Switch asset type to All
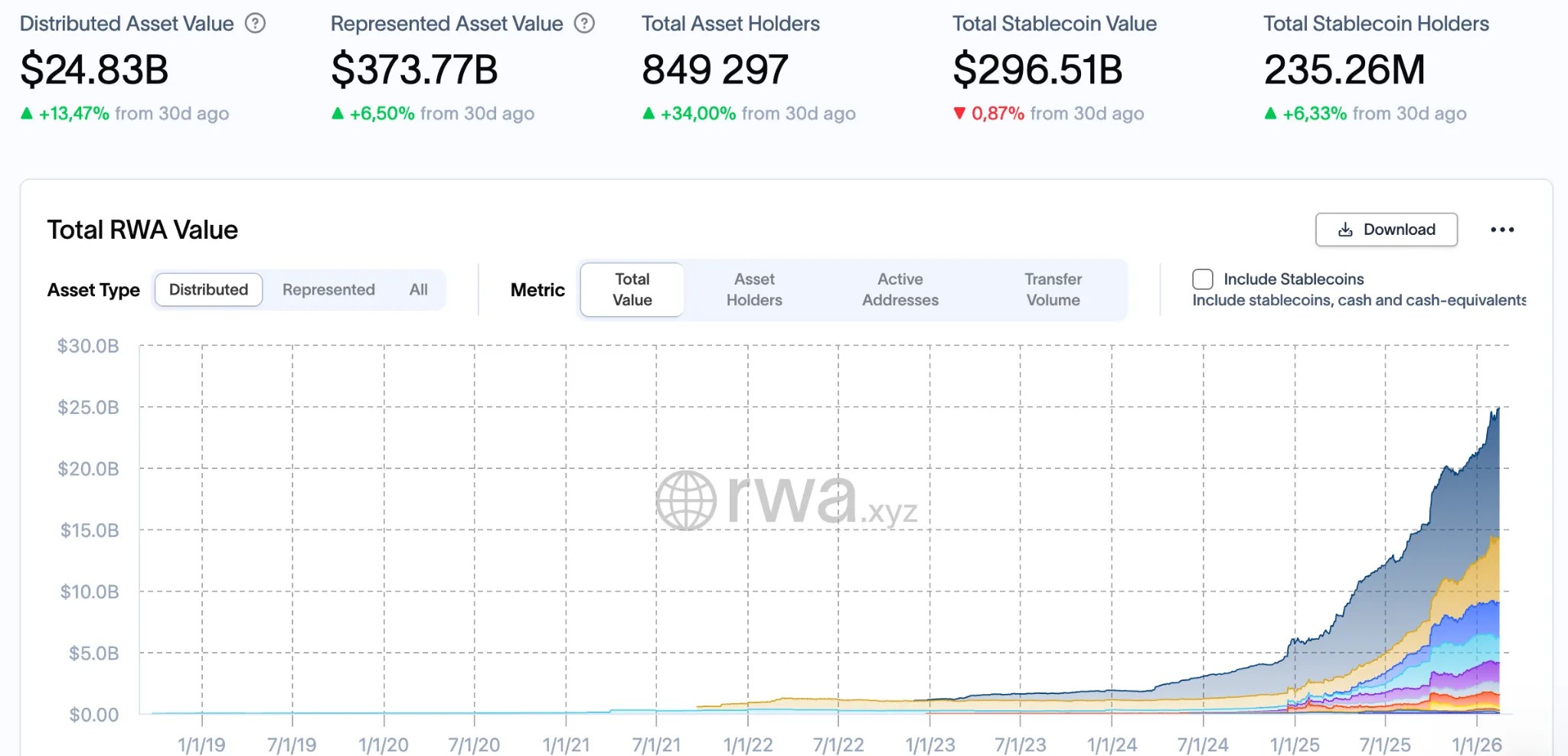Screen dimensions: 1568x756 tap(418, 290)
